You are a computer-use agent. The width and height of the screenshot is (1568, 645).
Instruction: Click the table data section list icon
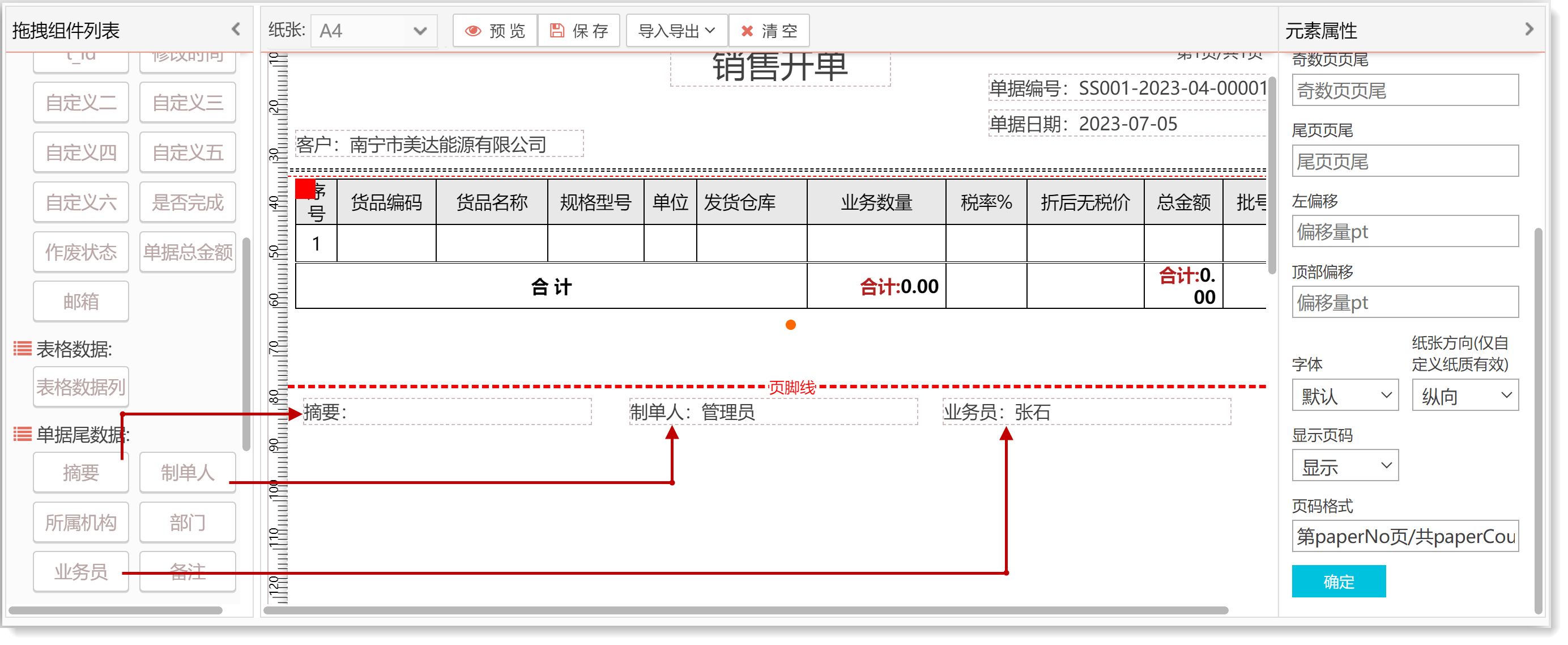point(23,349)
